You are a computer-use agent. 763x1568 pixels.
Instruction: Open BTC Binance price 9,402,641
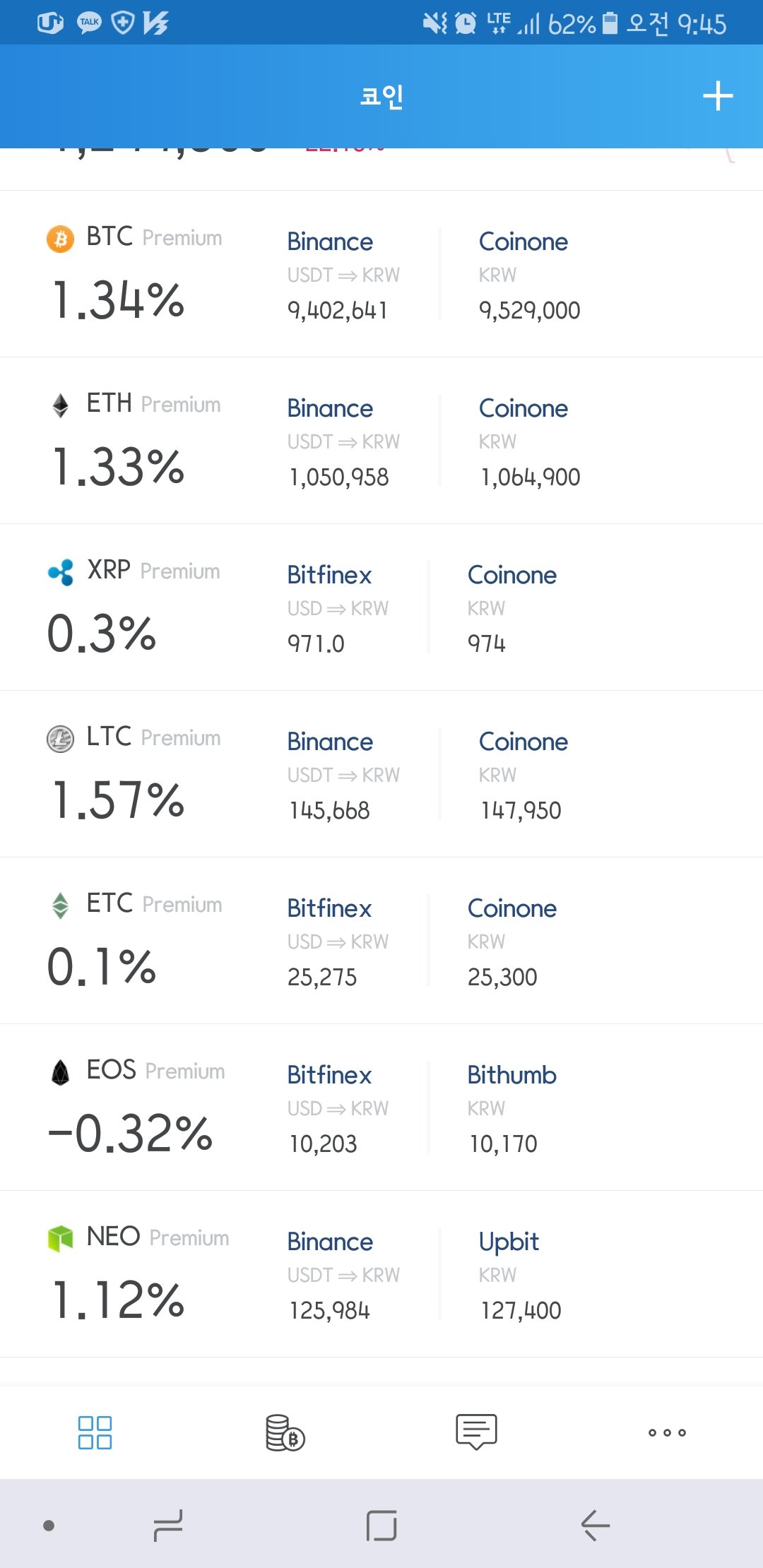point(338,310)
